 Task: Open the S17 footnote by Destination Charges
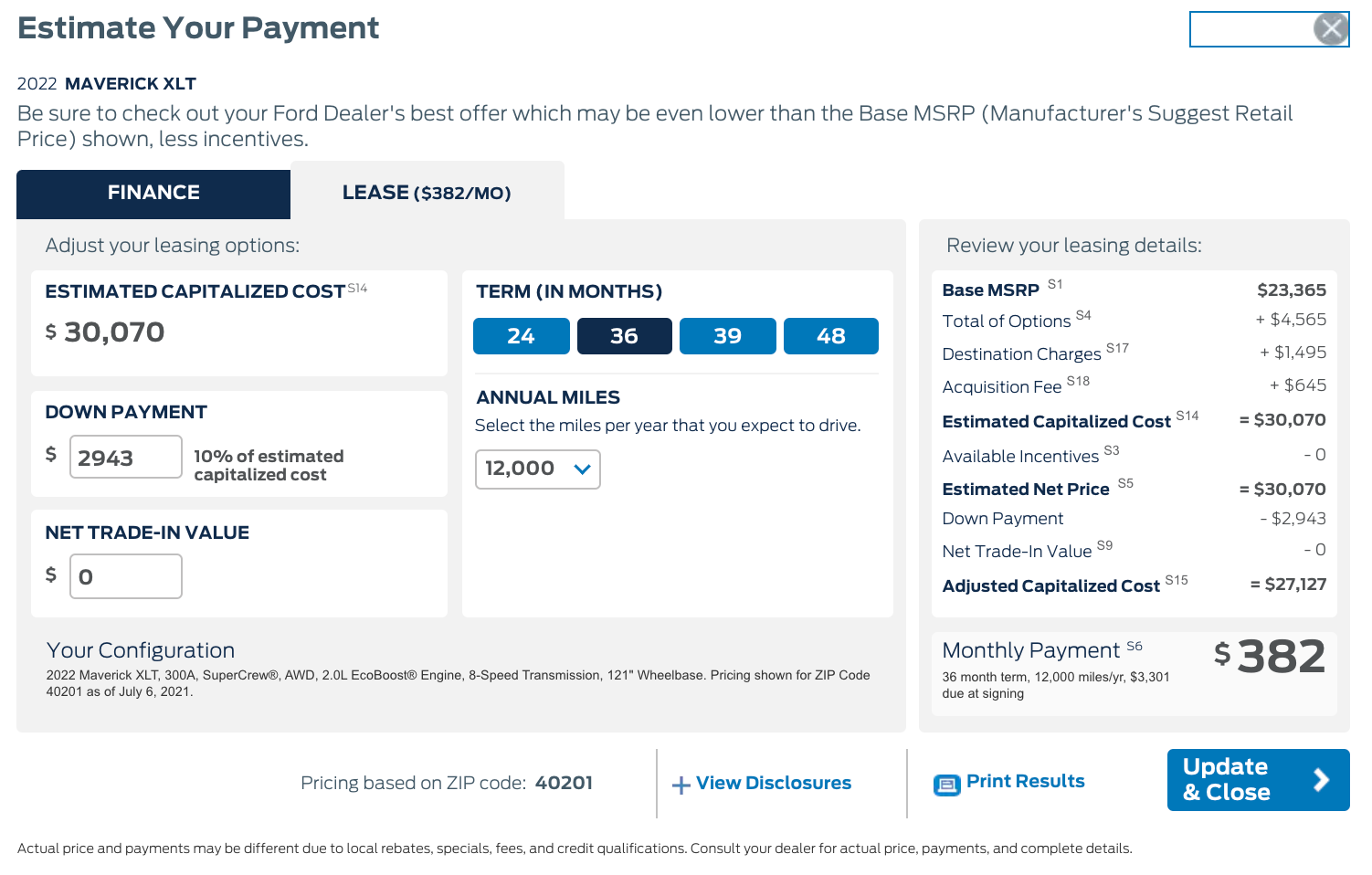pyautogui.click(x=1117, y=348)
